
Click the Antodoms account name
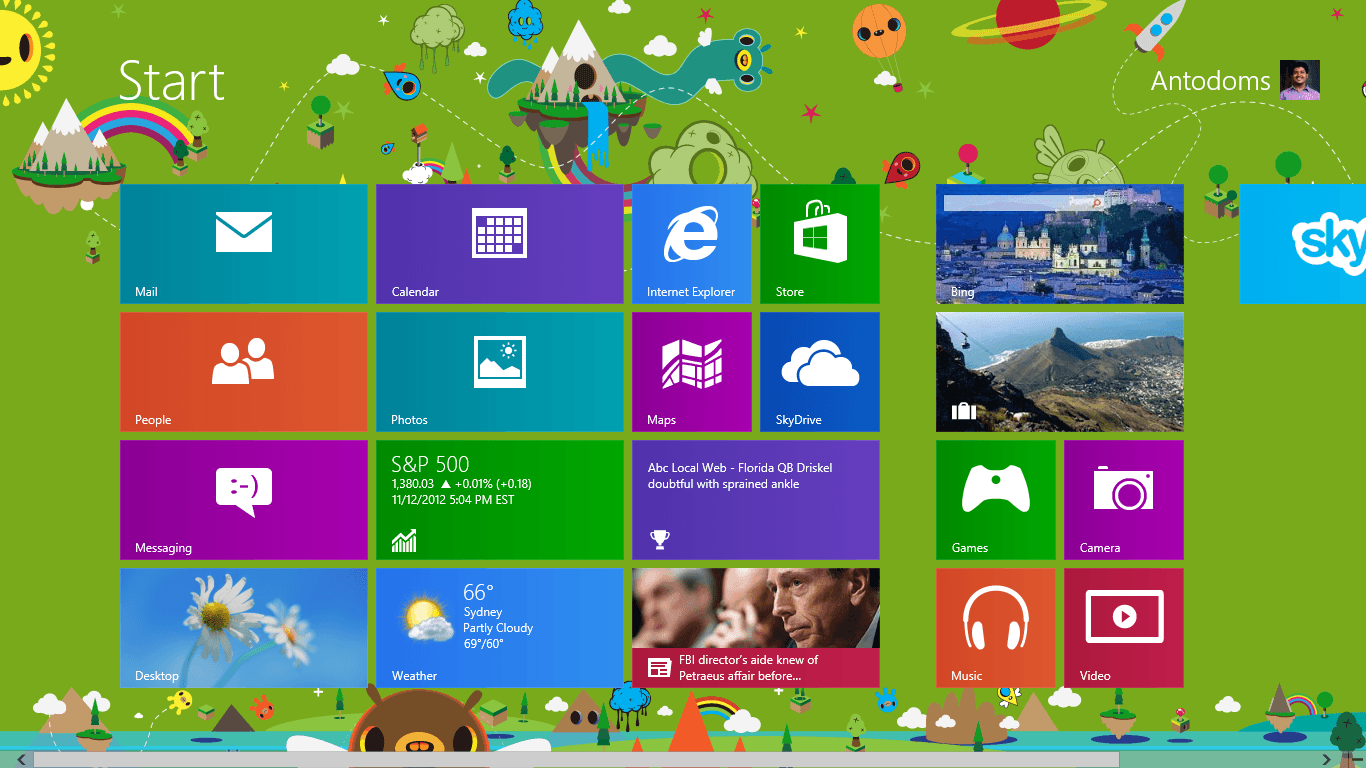[1210, 80]
